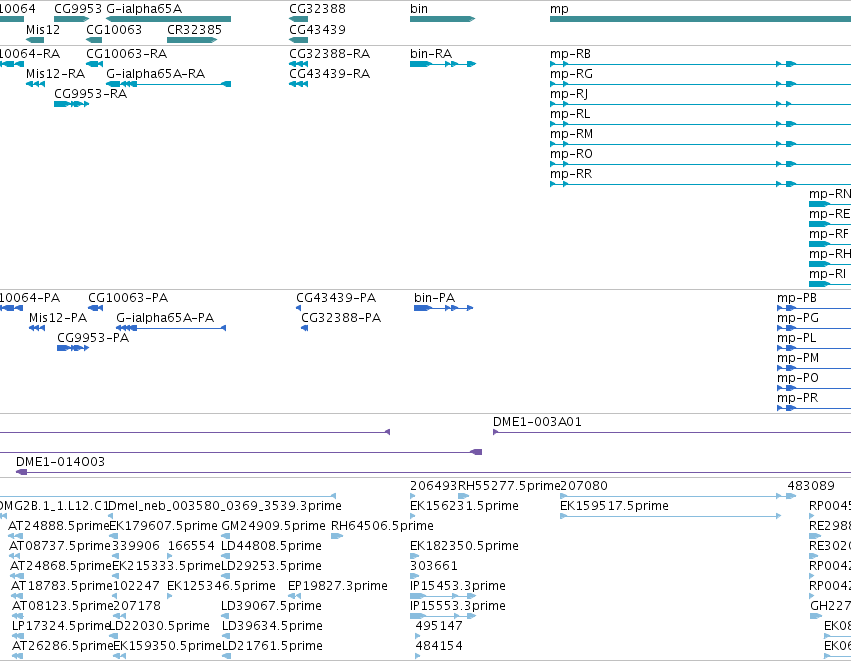This screenshot has height=661, width=851.
Task: Click the mp-PG protein label
Action: [x=798, y=318]
